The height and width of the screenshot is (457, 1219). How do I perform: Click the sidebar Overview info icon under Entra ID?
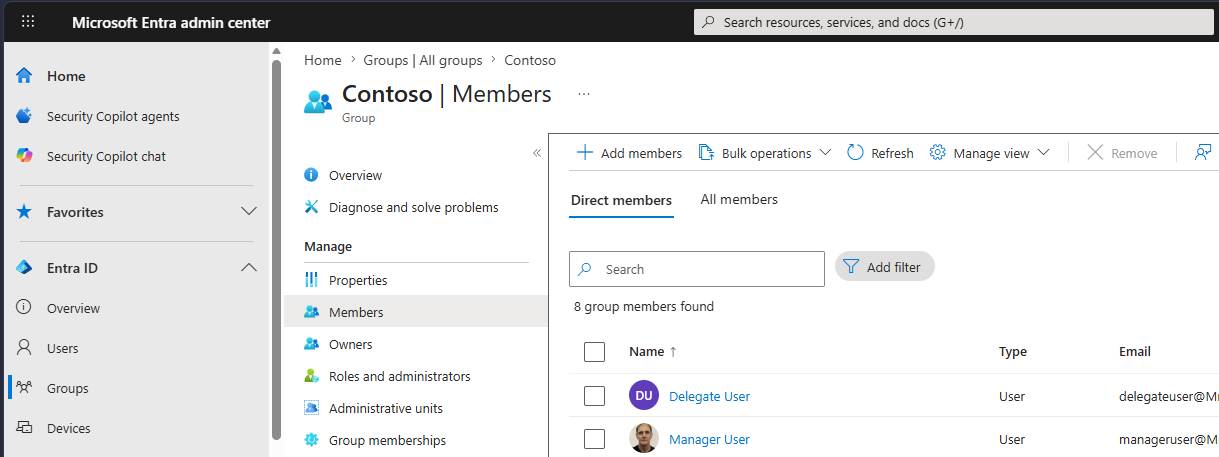25,308
